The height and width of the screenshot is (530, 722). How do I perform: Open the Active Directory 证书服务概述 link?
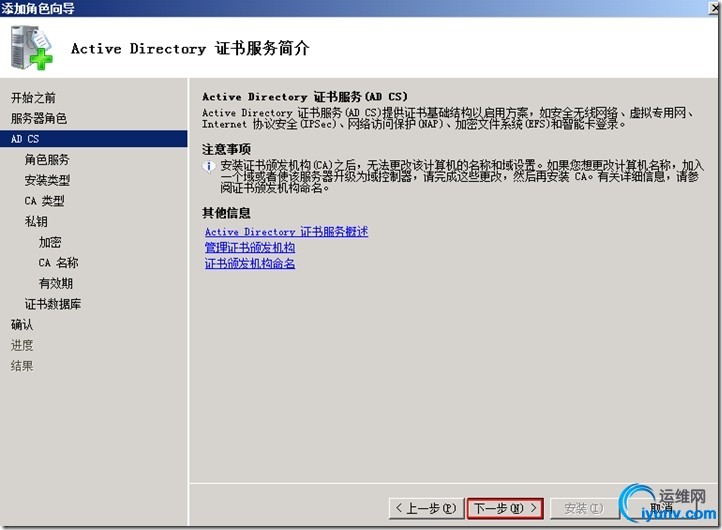click(286, 232)
